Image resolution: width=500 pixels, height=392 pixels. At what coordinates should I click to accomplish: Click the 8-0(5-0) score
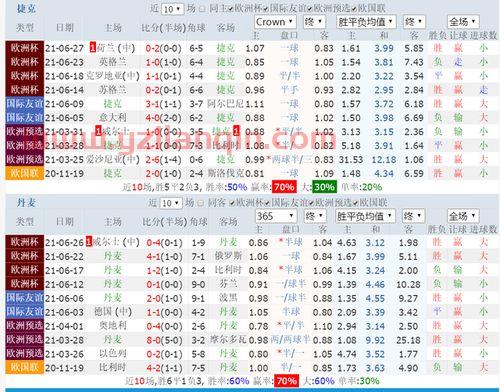(164, 340)
